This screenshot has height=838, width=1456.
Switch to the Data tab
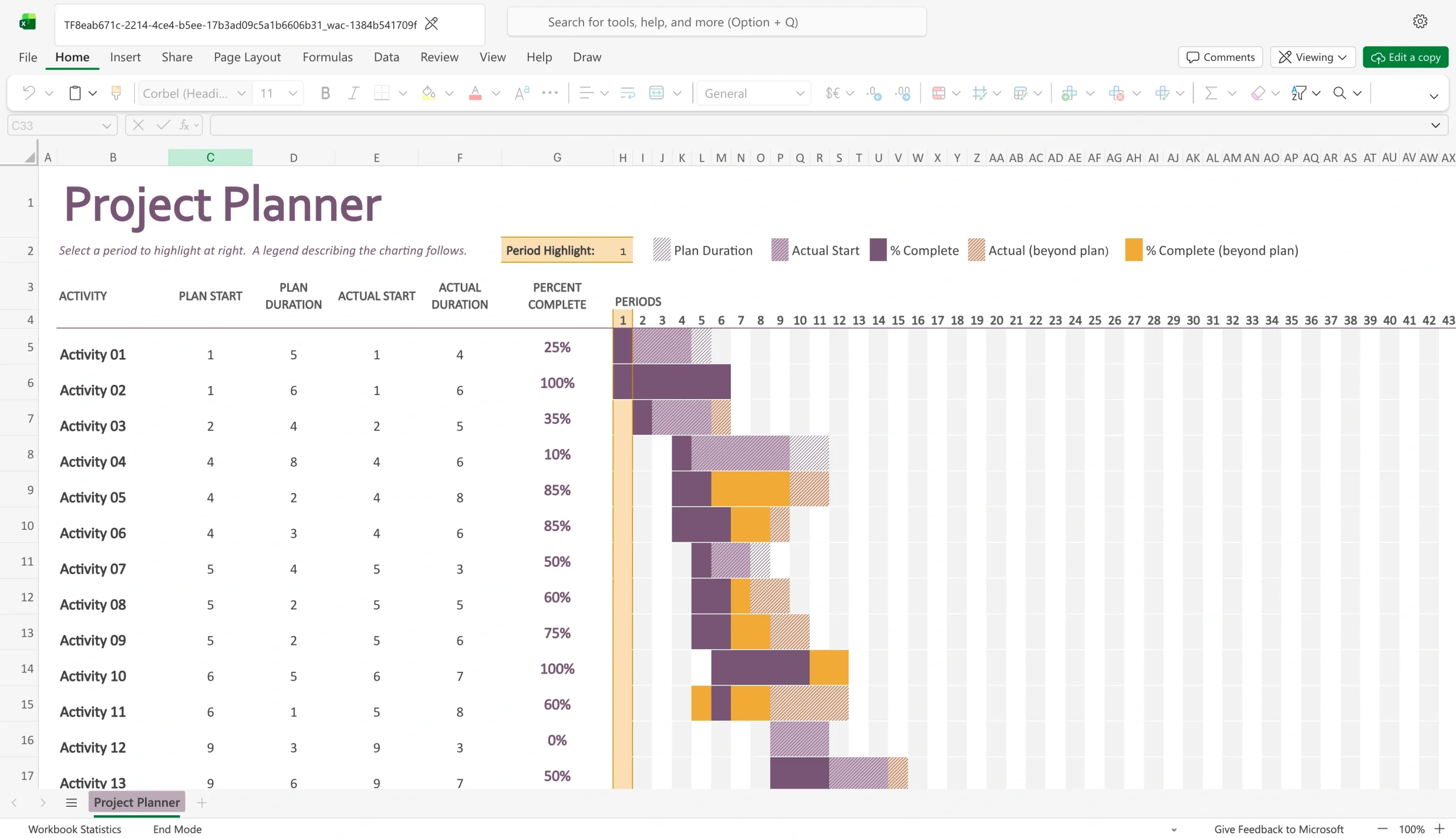tap(386, 57)
